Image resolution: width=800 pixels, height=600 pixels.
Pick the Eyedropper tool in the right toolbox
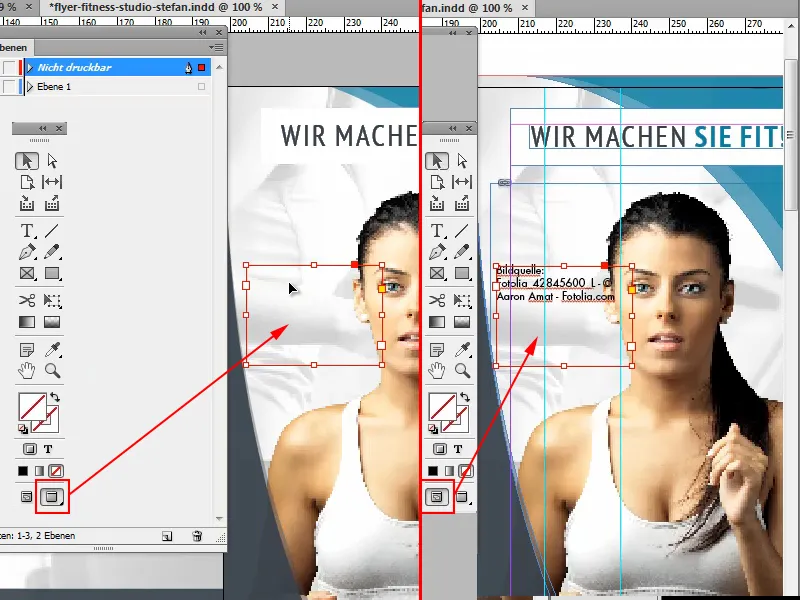463,349
